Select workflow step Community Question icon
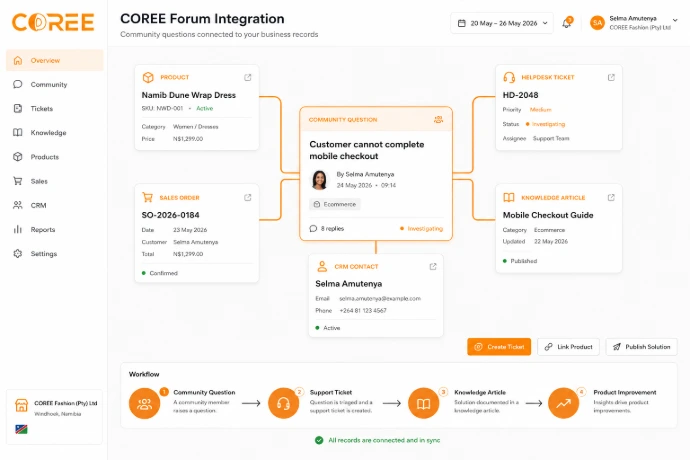The height and width of the screenshot is (460, 690). click(144, 403)
